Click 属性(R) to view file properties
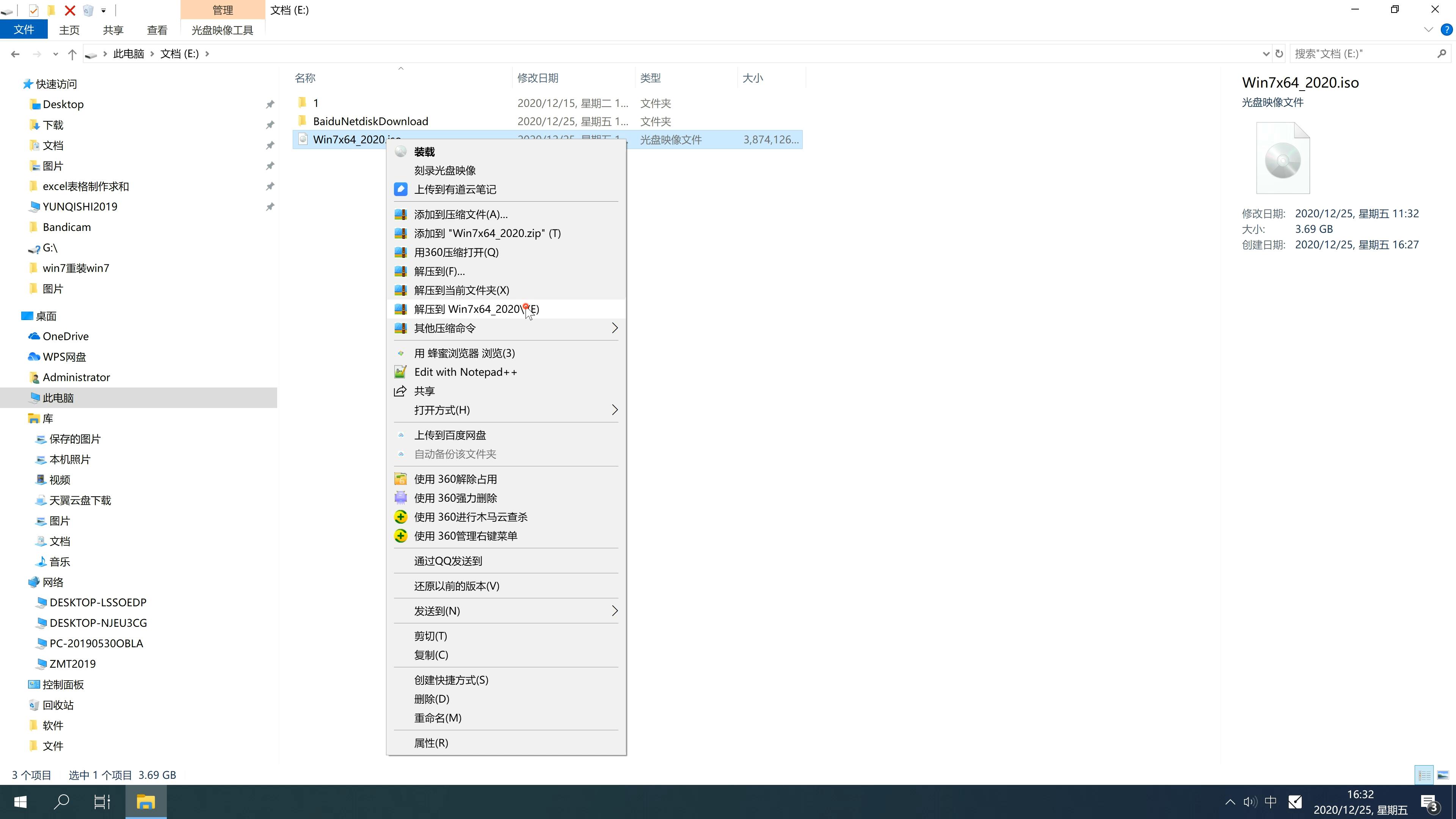Image resolution: width=1456 pixels, height=819 pixels. [431, 742]
